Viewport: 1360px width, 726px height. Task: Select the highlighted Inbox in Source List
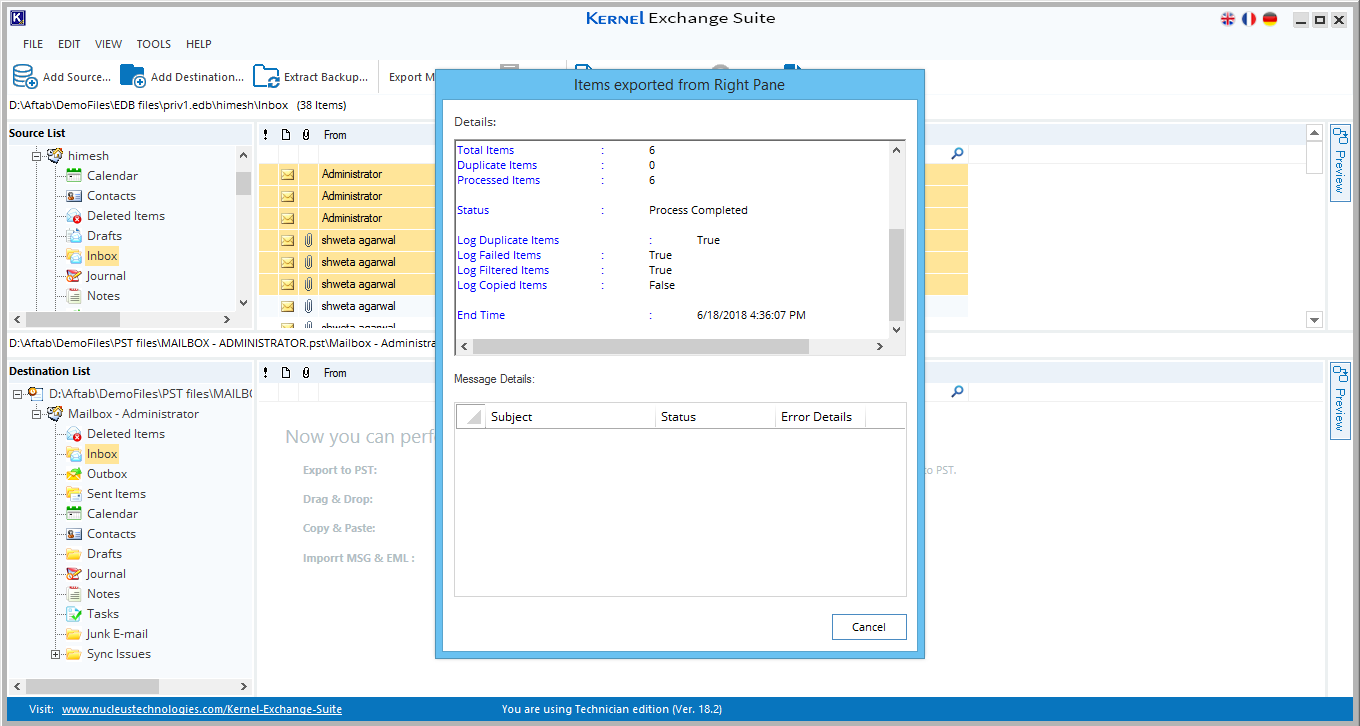(102, 256)
